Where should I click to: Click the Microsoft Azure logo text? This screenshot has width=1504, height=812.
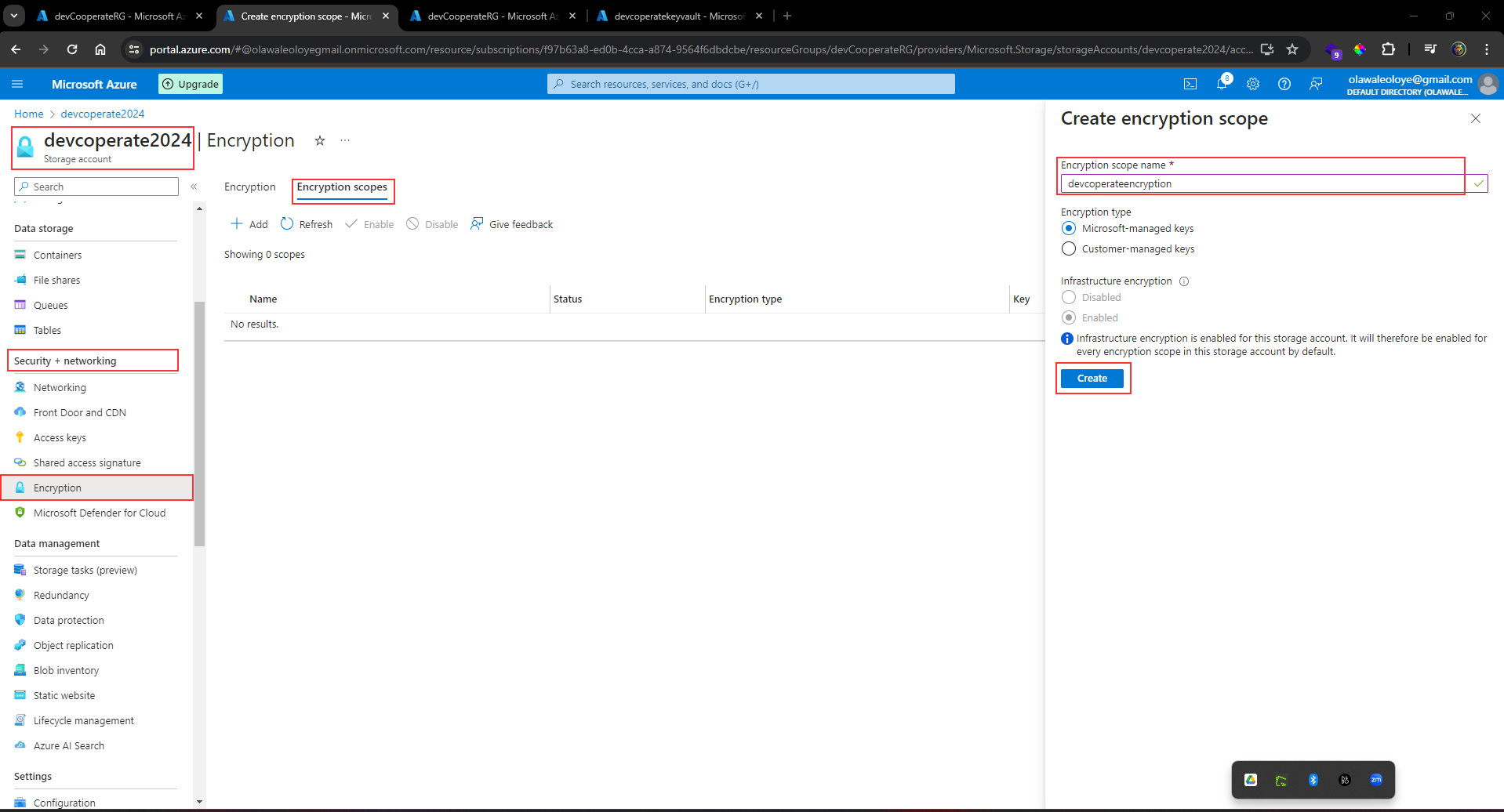point(94,84)
